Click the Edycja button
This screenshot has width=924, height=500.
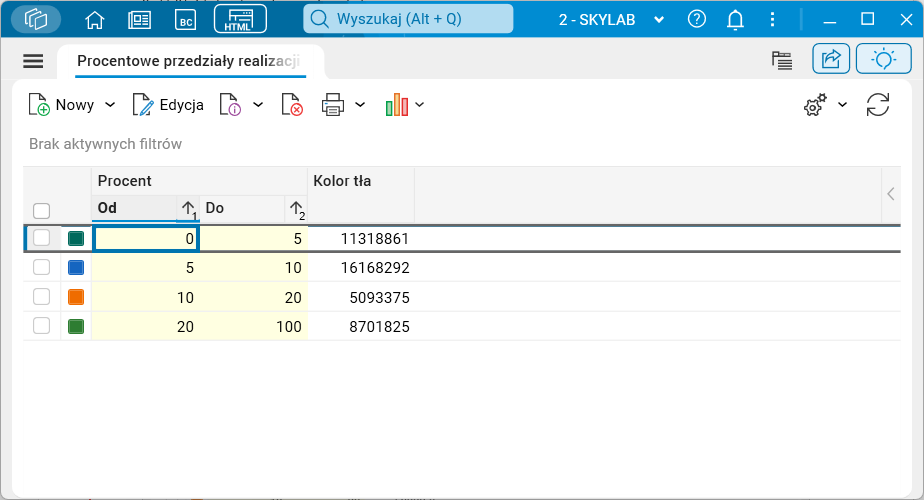[168, 105]
